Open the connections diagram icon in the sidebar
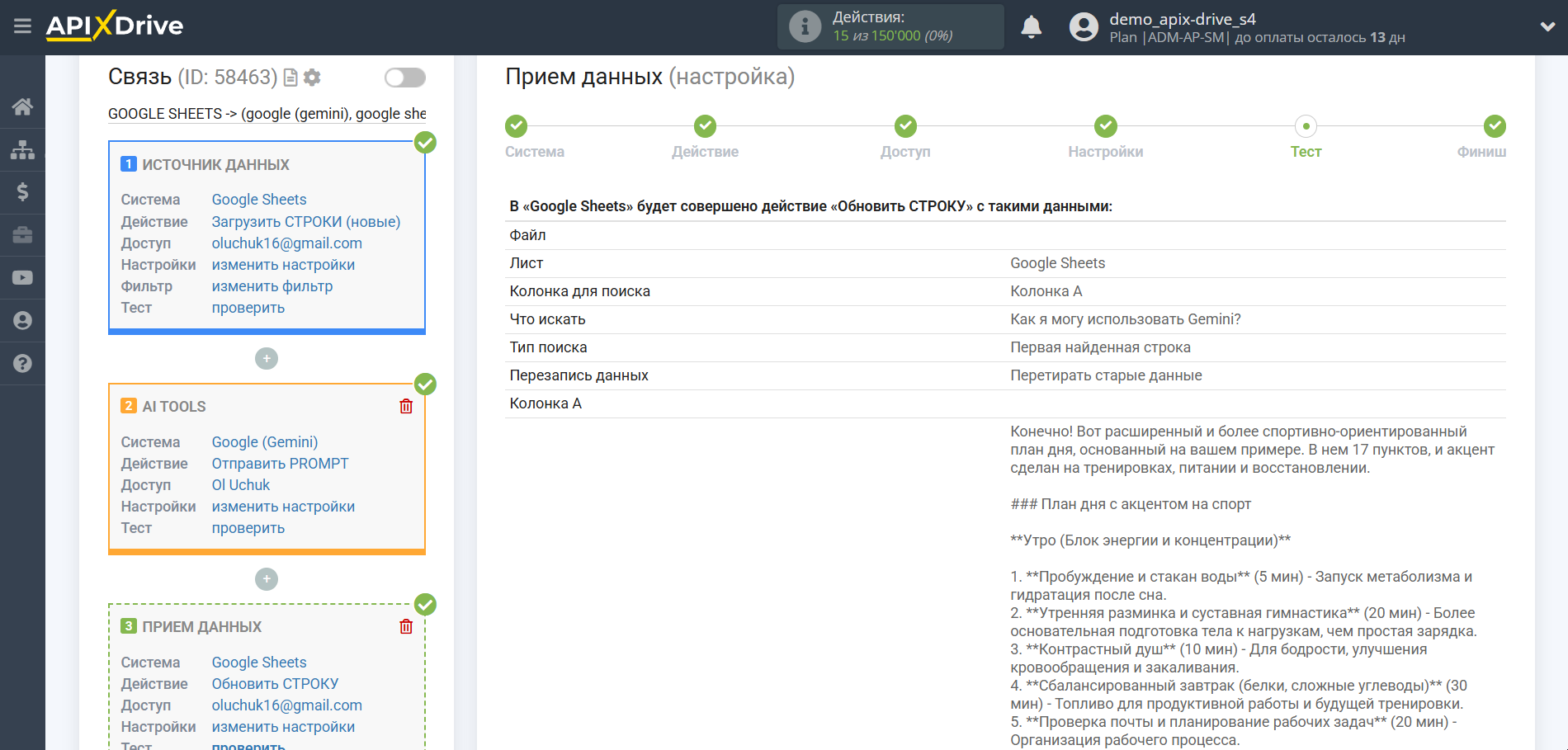The height and width of the screenshot is (750, 1568). coord(22,149)
